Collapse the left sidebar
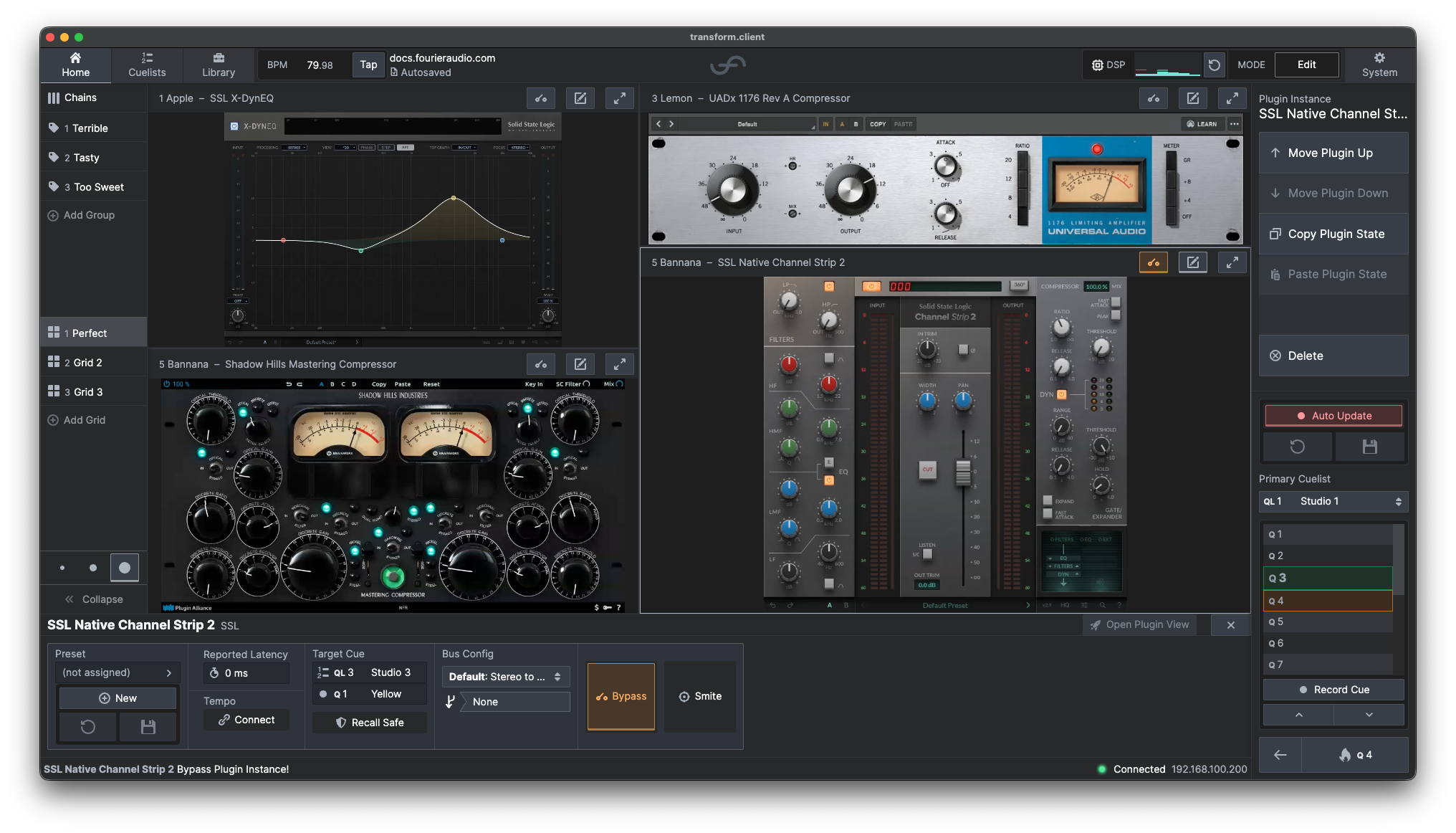The height and width of the screenshot is (833, 1456). (94, 599)
